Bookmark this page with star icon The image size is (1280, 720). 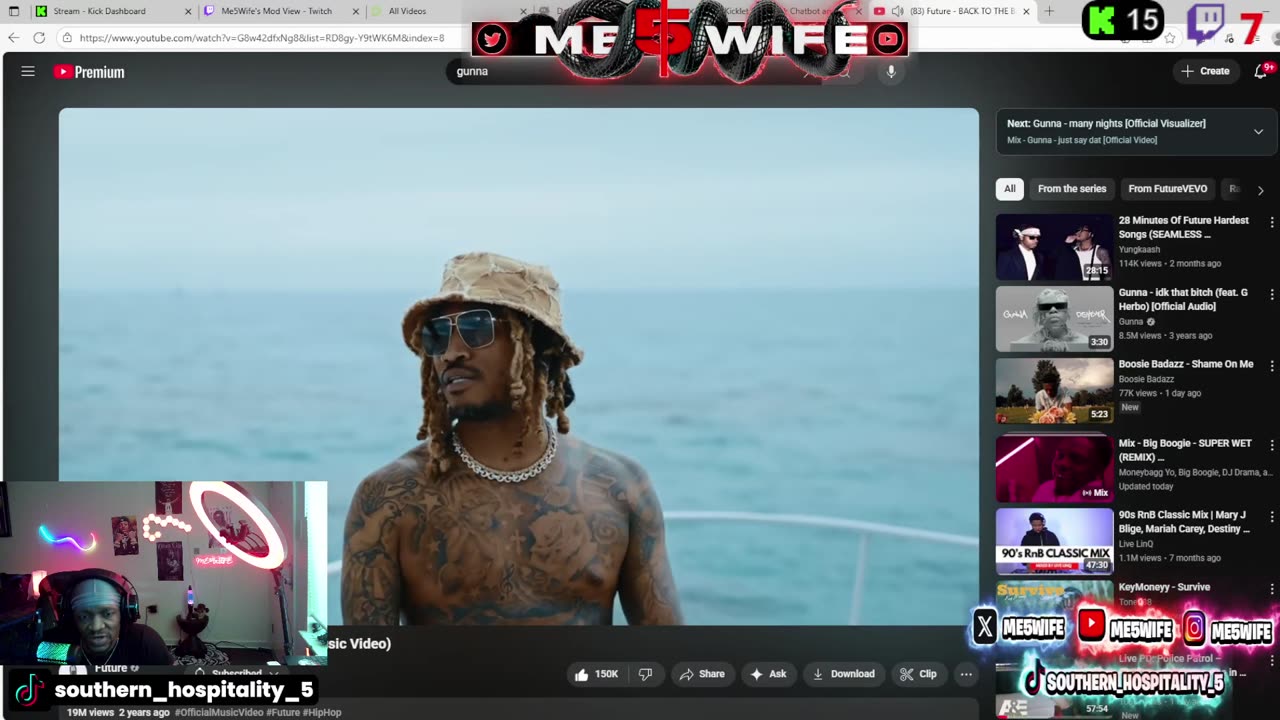coord(1169,38)
